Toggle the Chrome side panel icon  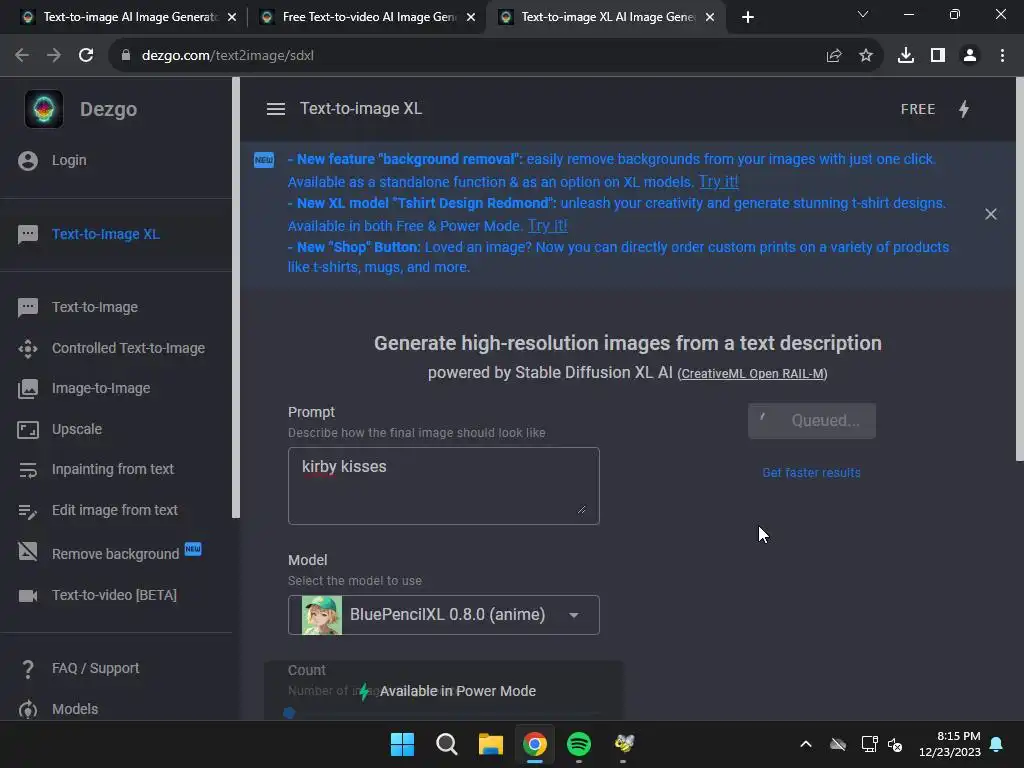pyautogui.click(x=938, y=56)
